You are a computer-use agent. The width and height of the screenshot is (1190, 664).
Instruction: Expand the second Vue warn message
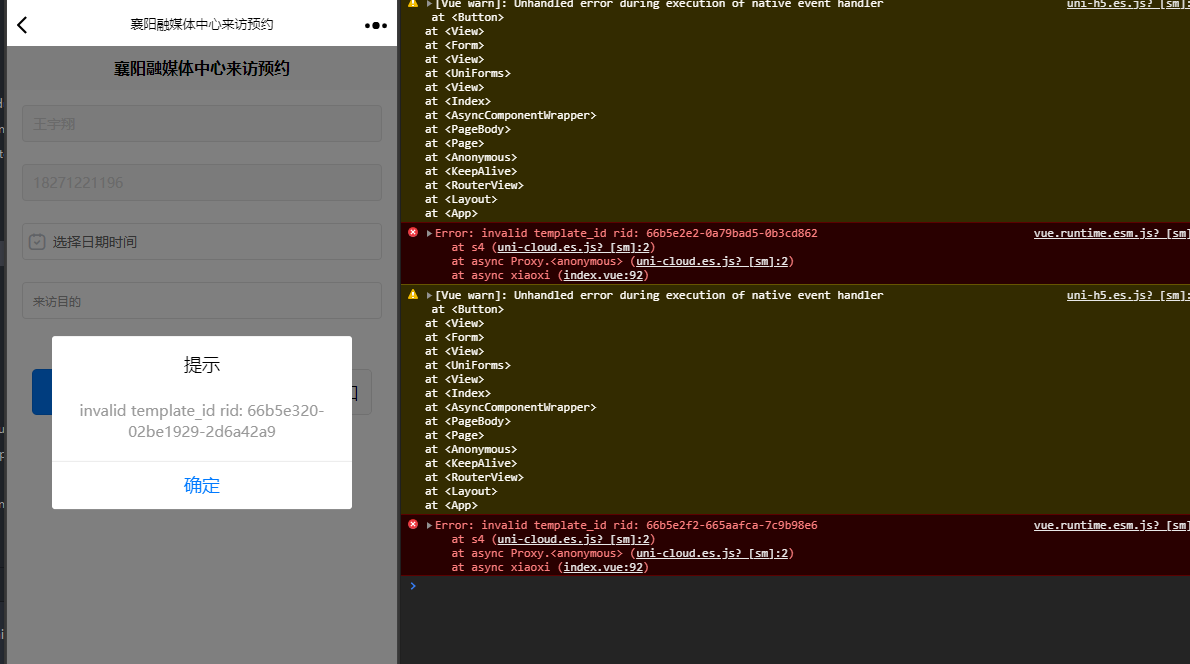[429, 295]
